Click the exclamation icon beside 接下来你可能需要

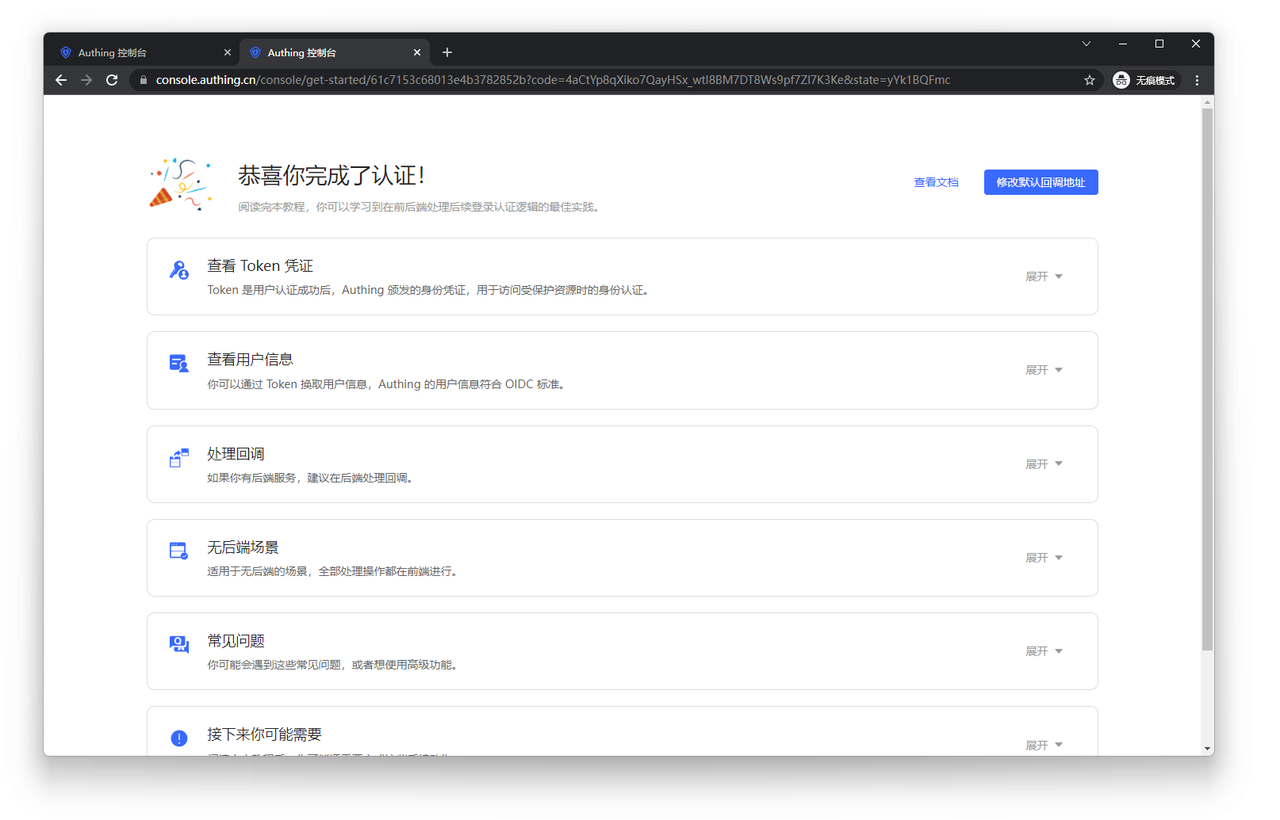179,738
